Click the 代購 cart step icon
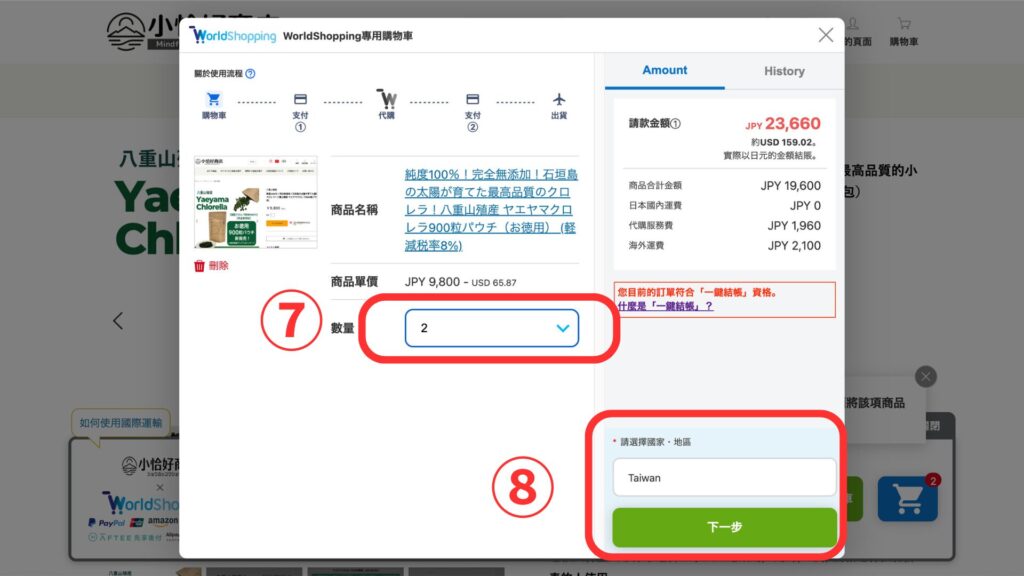Screen dimensions: 1024x576 pos(386,100)
